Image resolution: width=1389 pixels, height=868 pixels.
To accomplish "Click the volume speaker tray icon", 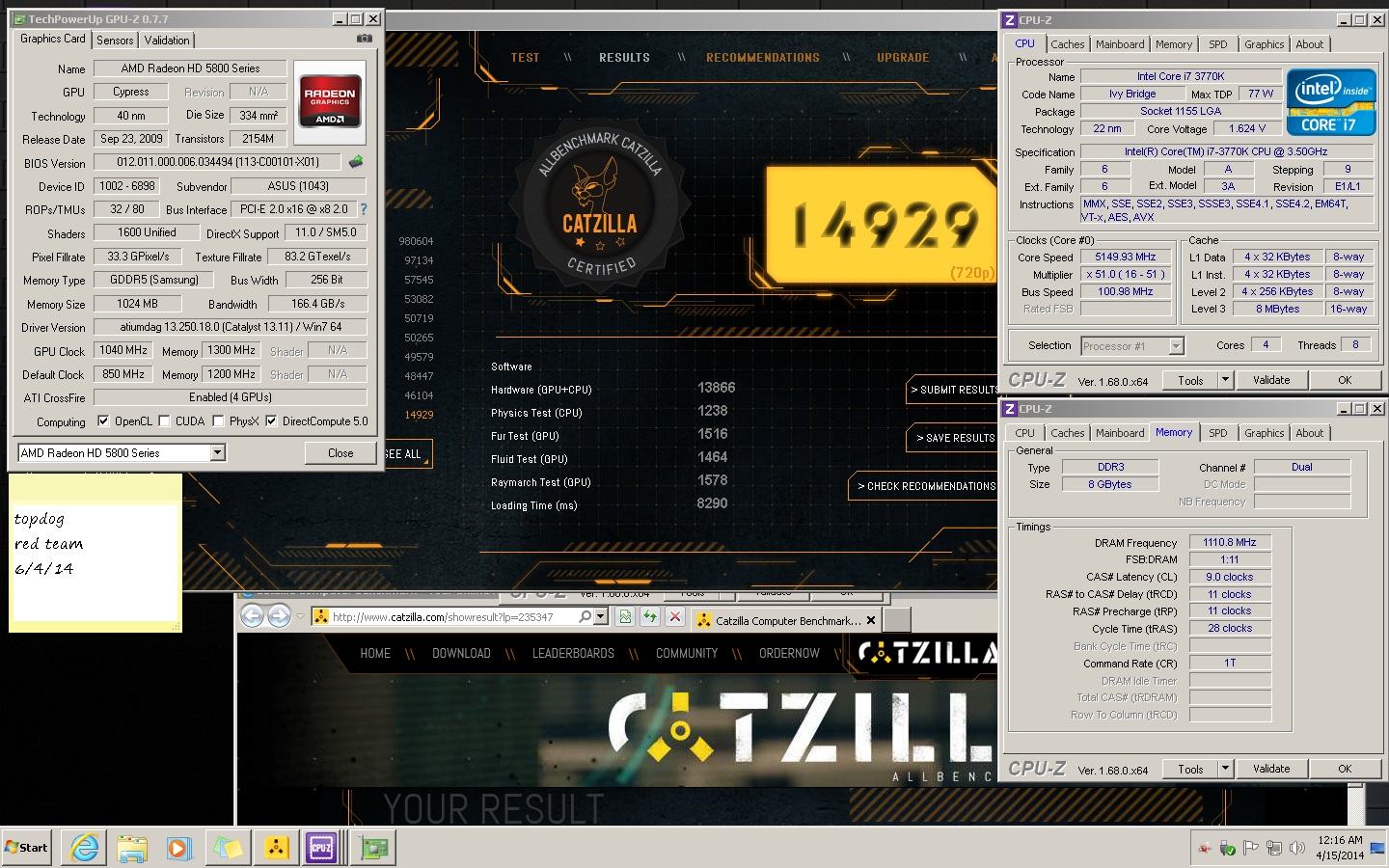I will [1297, 848].
